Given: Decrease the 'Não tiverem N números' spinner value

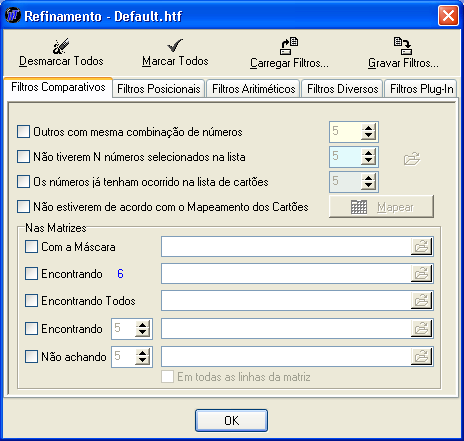Looking at the screenshot, I should click(368, 161).
